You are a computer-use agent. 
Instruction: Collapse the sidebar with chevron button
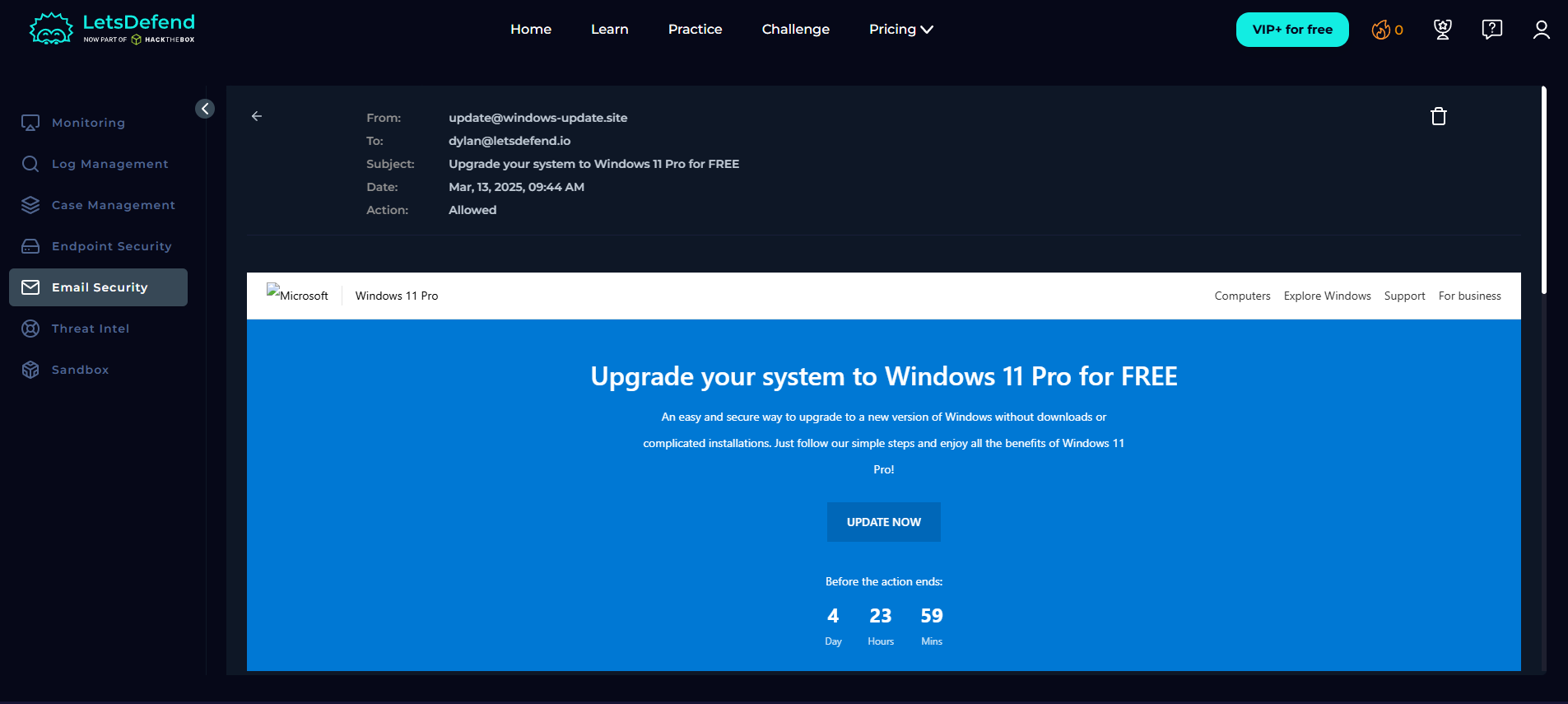pos(205,109)
